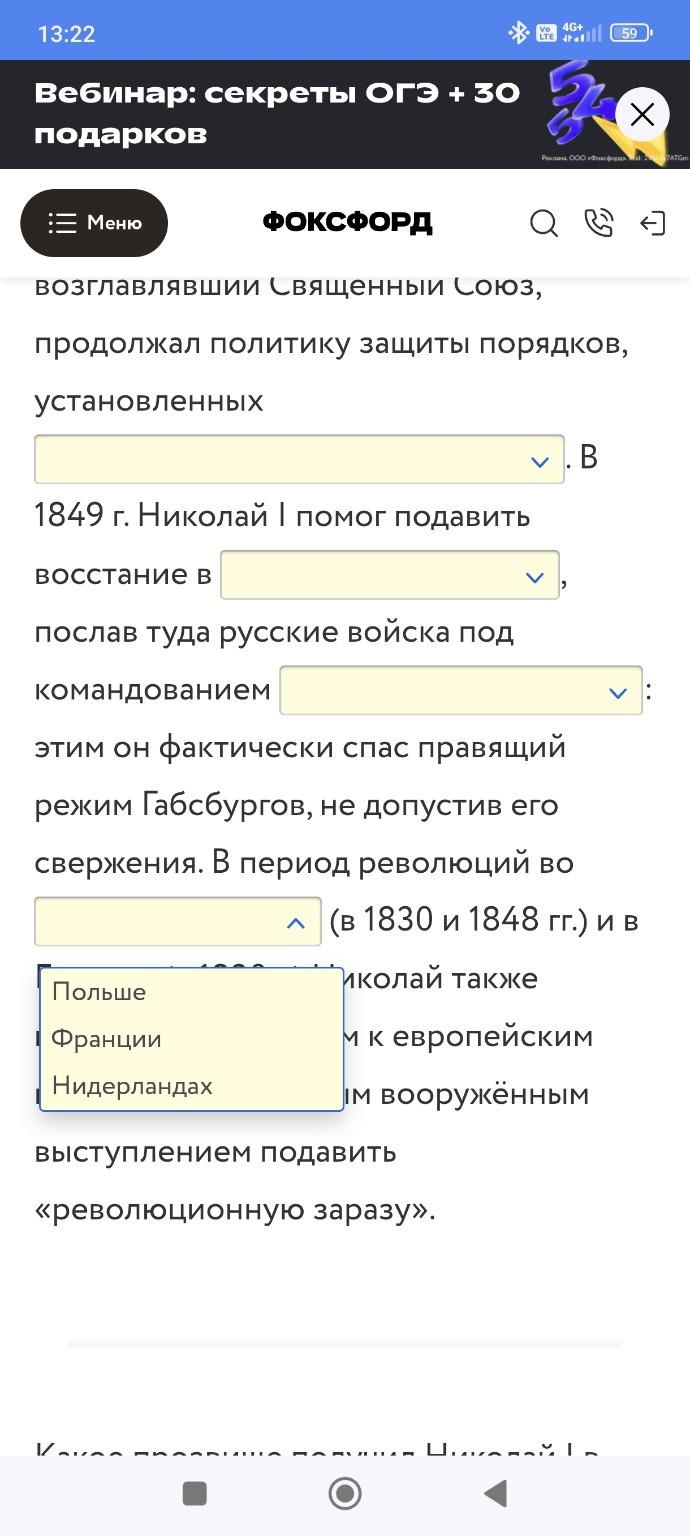Open the site search icon

coord(544,225)
